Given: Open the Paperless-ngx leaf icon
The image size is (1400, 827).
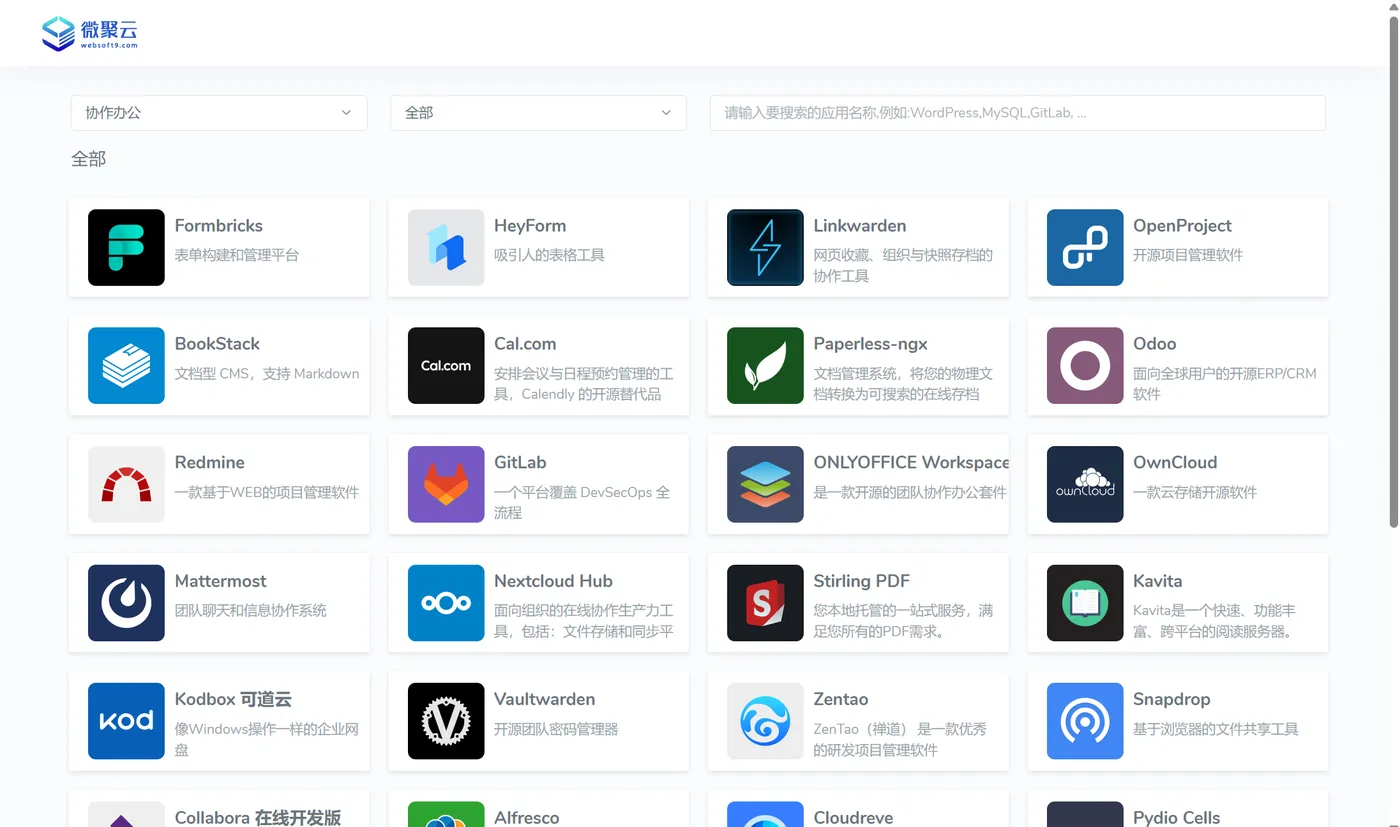Looking at the screenshot, I should tap(765, 365).
